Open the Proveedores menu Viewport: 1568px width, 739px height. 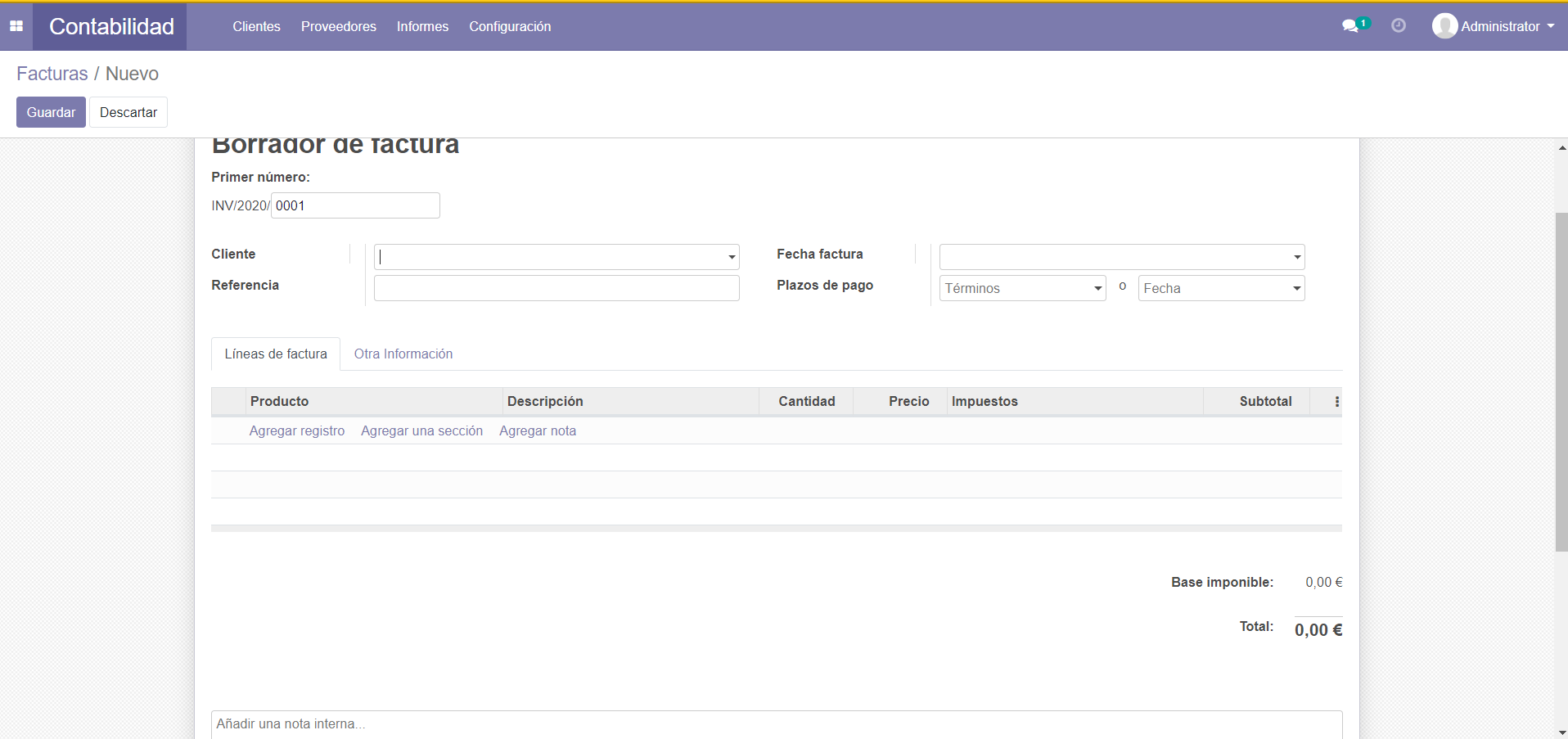339,26
